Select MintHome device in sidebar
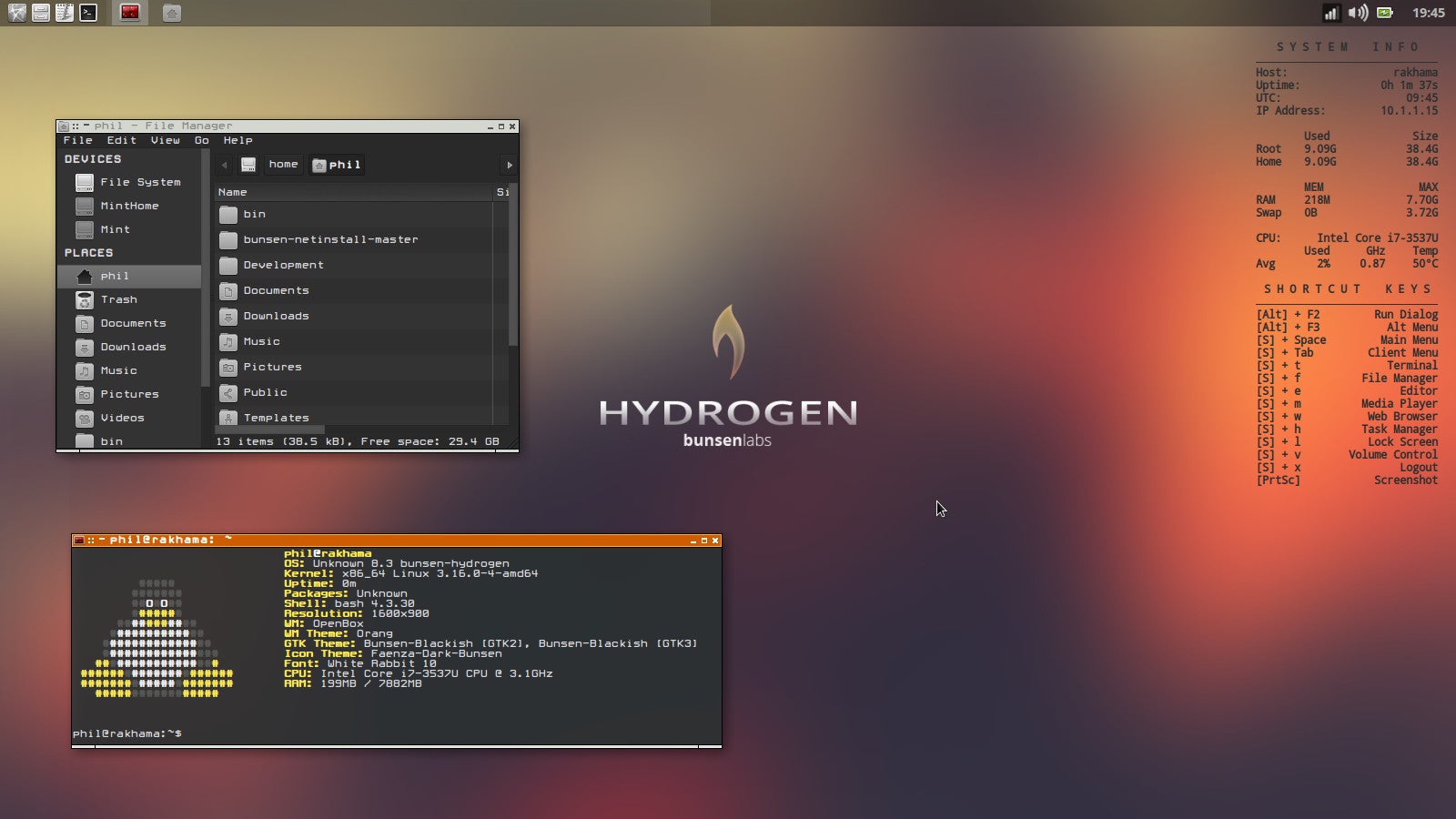Image resolution: width=1456 pixels, height=819 pixels. click(x=129, y=206)
